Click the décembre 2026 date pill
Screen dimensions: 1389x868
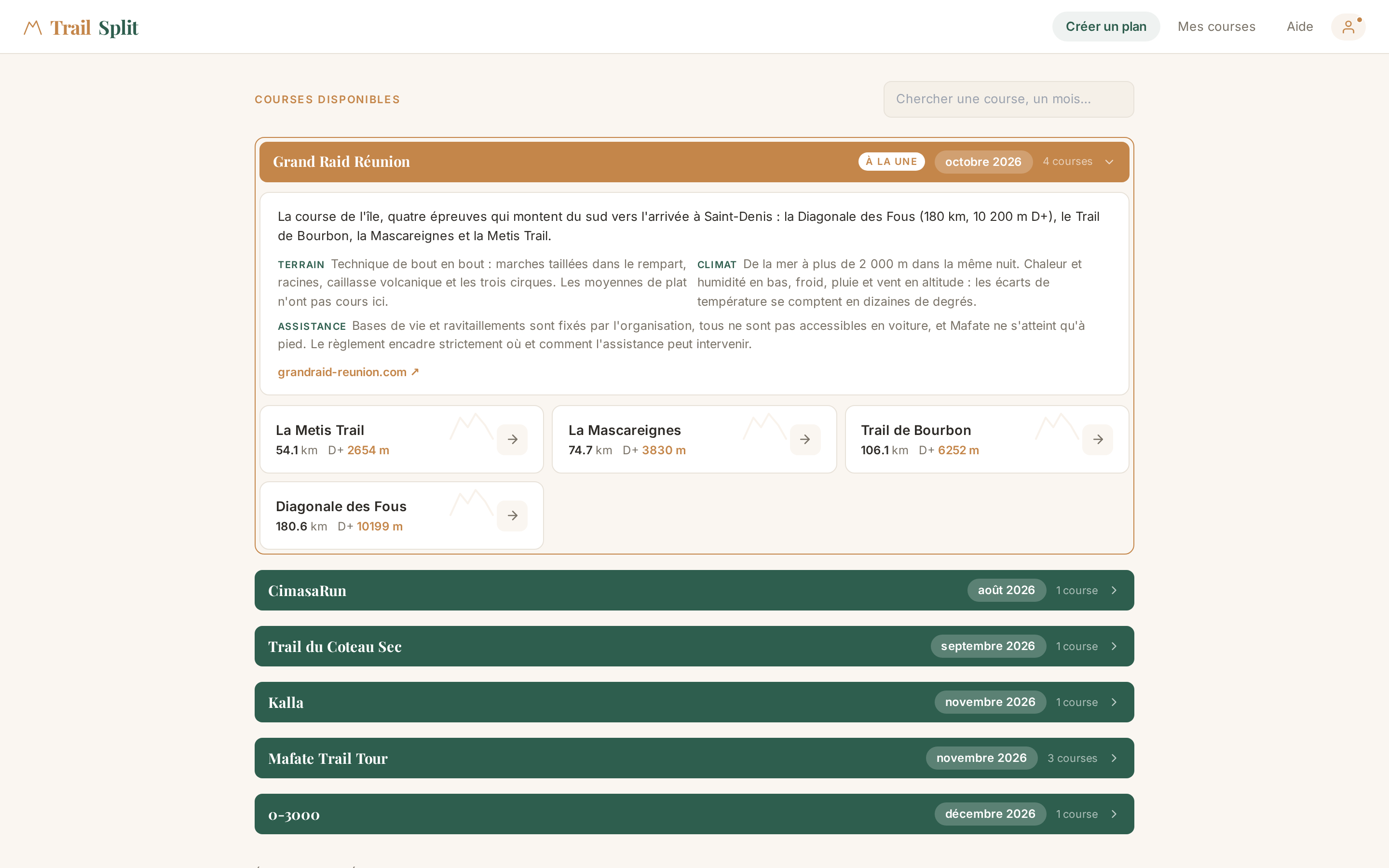coord(990,814)
